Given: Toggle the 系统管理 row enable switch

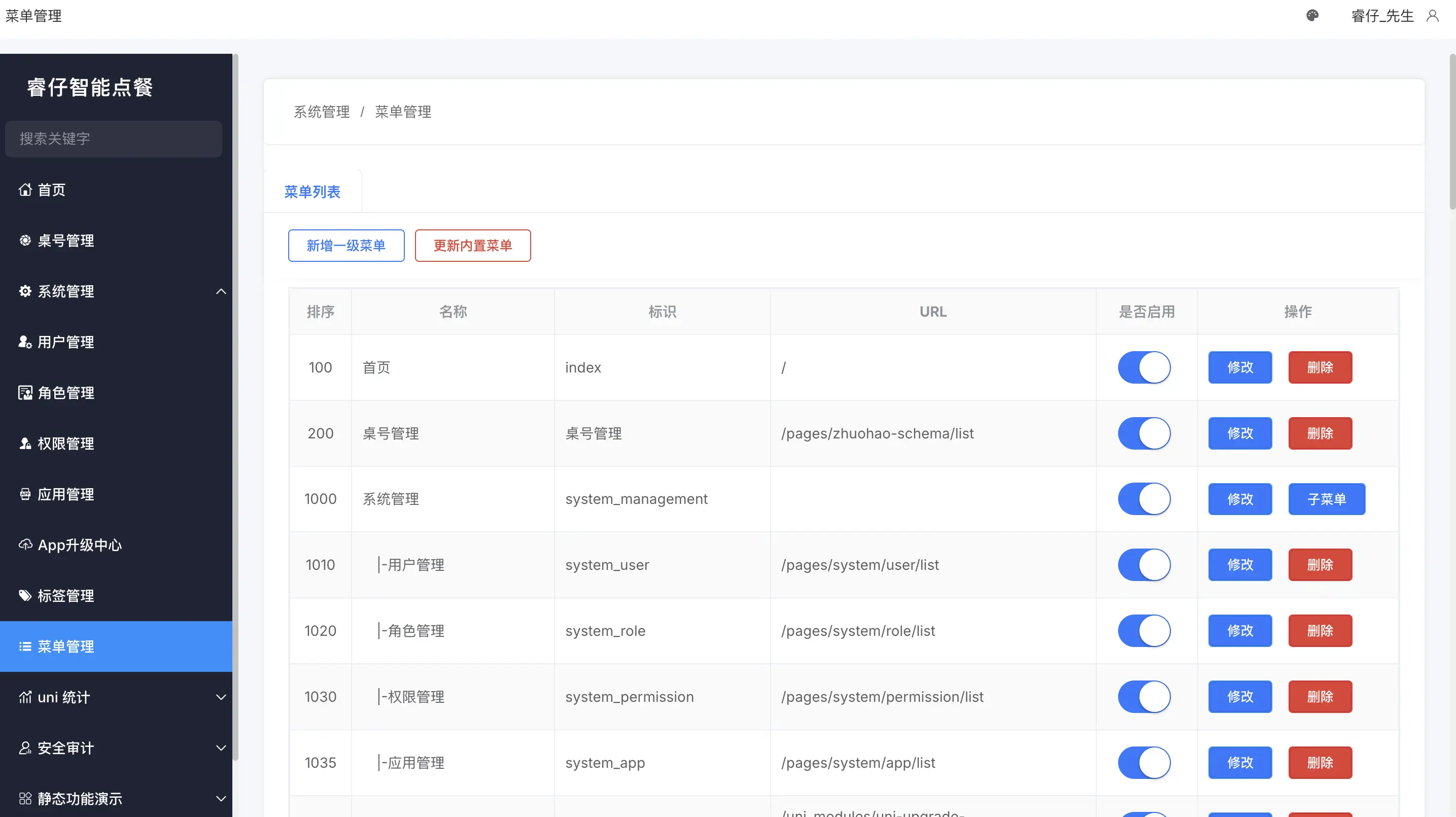Looking at the screenshot, I should 1144,499.
